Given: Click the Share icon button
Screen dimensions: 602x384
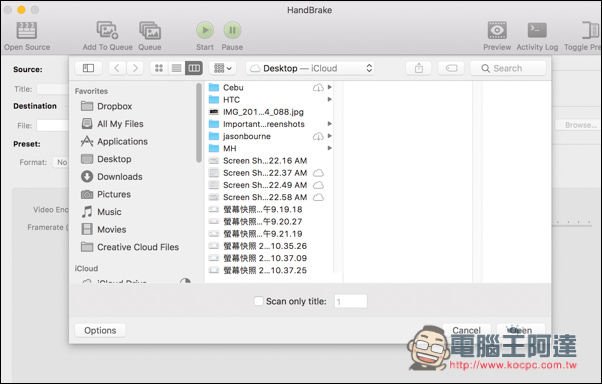Looking at the screenshot, I should click(419, 68).
